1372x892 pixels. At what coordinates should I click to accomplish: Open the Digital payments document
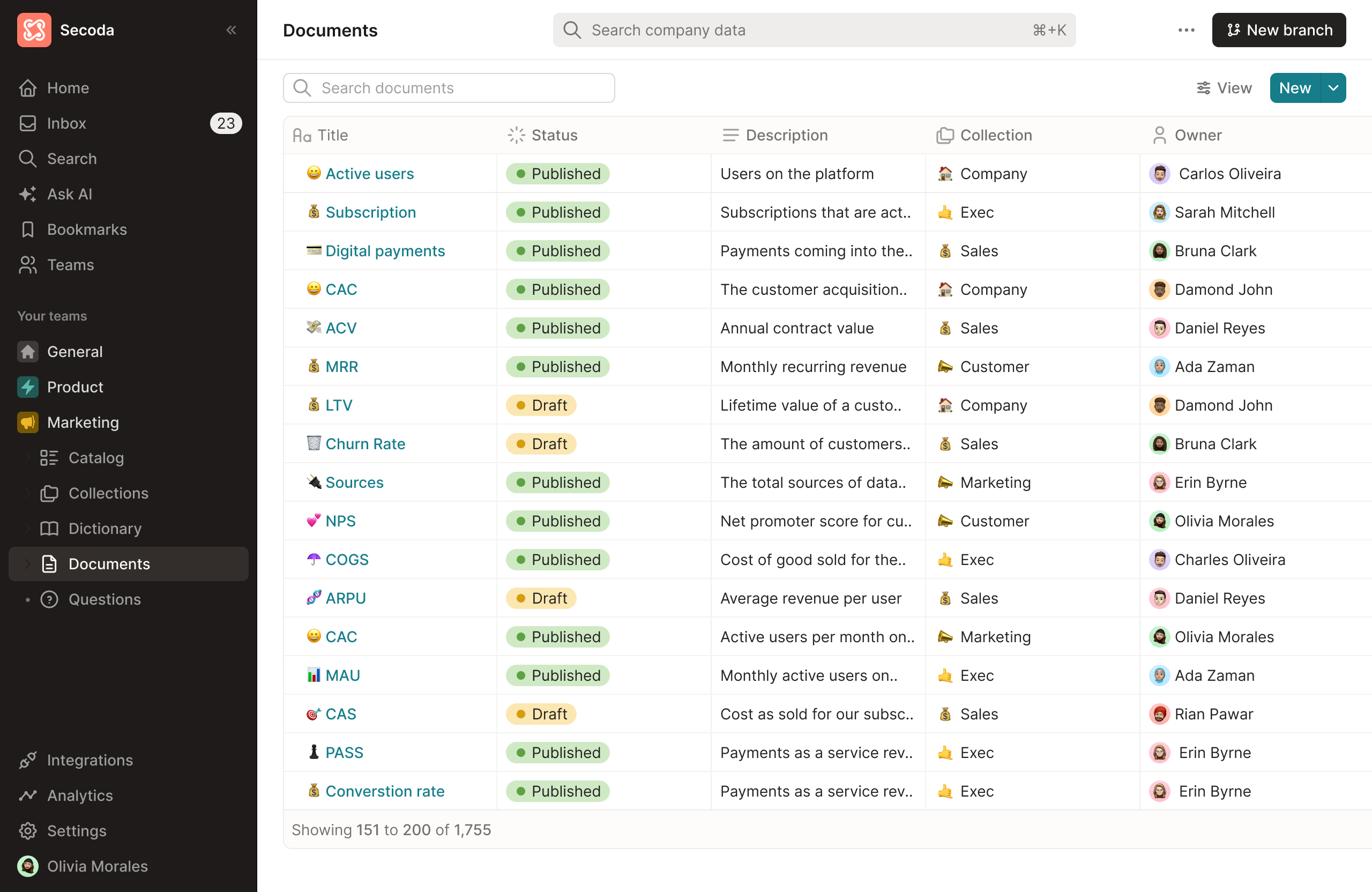(x=385, y=251)
